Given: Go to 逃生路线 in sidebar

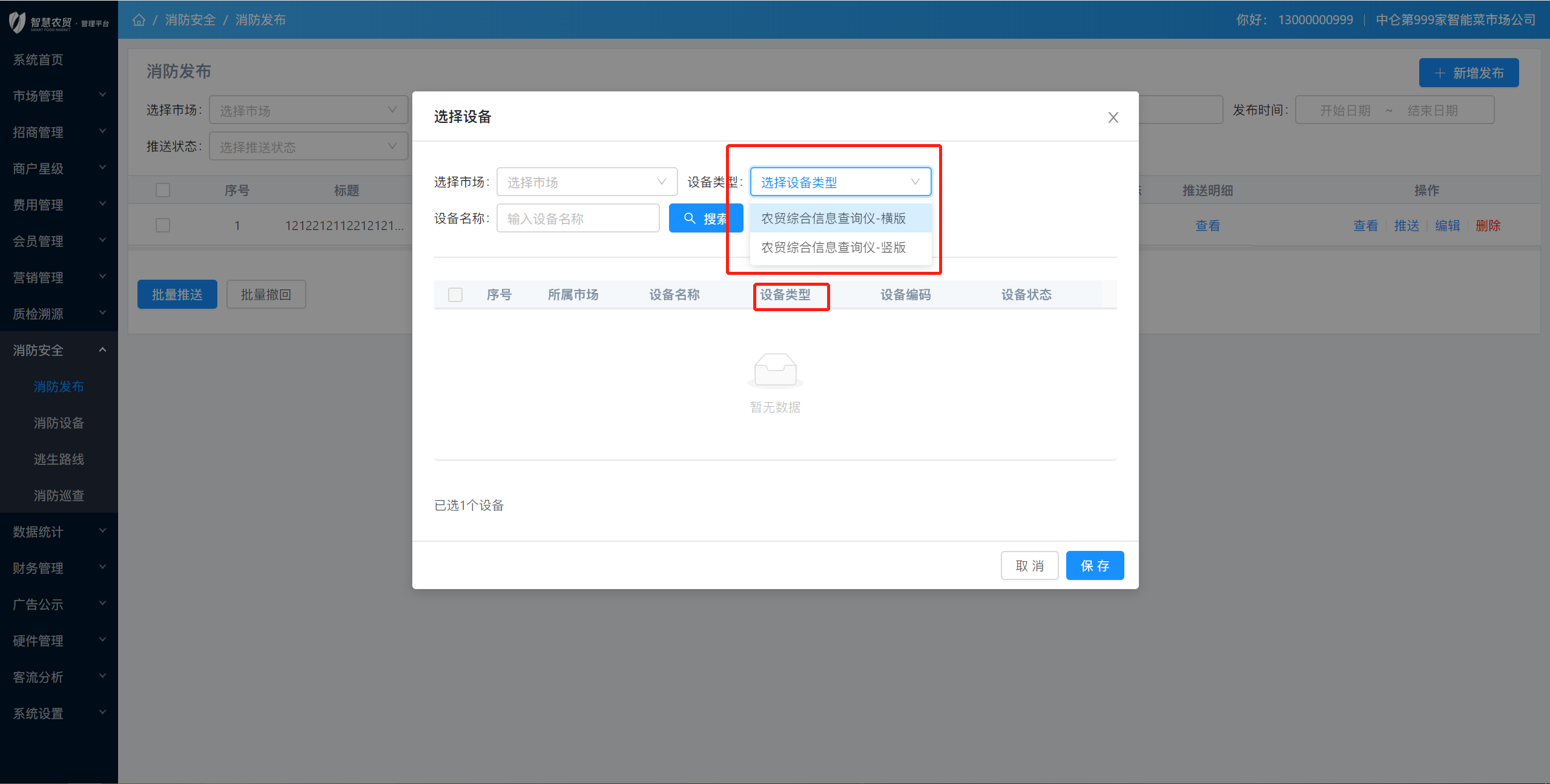Looking at the screenshot, I should tap(59, 459).
